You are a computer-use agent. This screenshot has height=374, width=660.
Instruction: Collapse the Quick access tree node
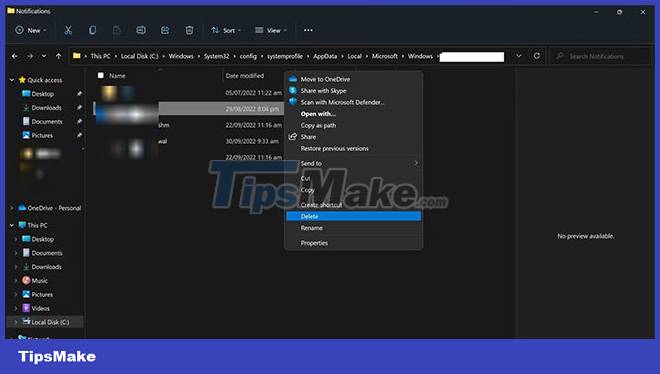point(12,80)
